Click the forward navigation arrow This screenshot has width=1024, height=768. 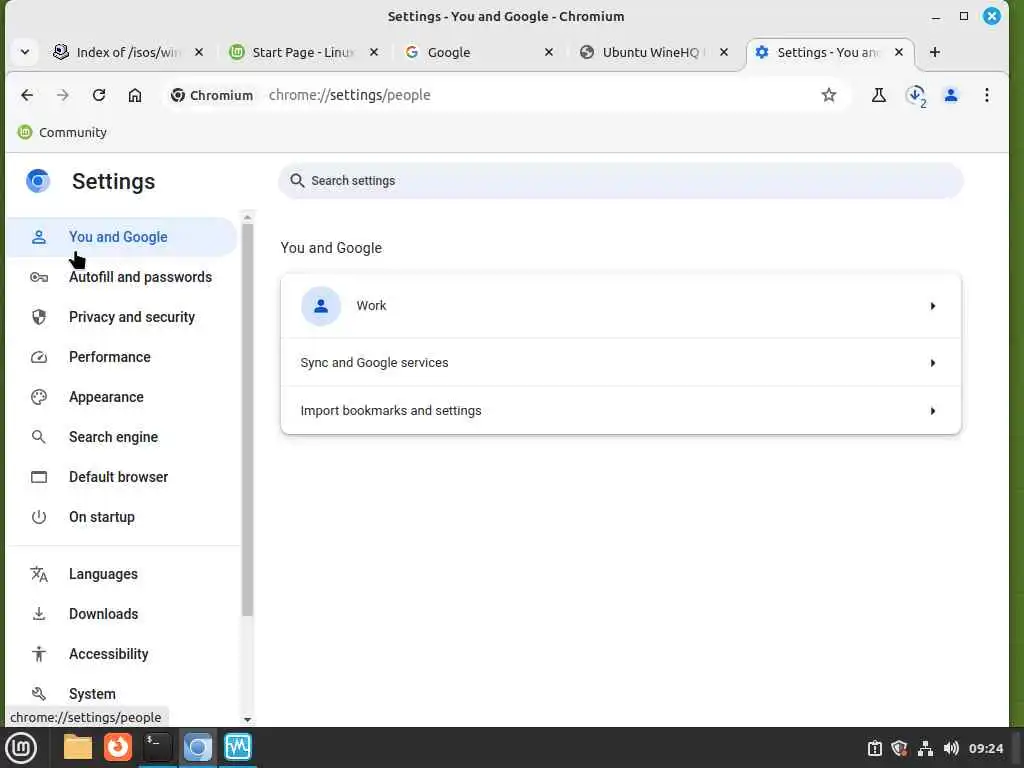coord(63,95)
